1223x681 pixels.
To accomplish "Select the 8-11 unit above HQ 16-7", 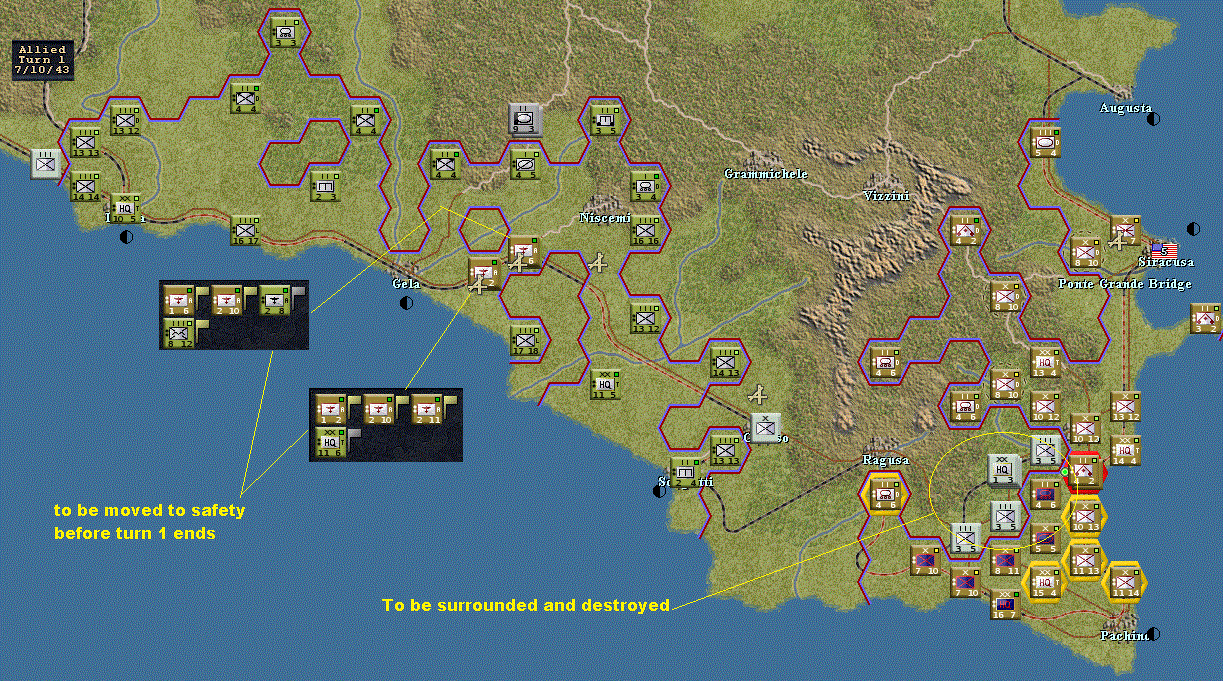I will click(x=1005, y=560).
